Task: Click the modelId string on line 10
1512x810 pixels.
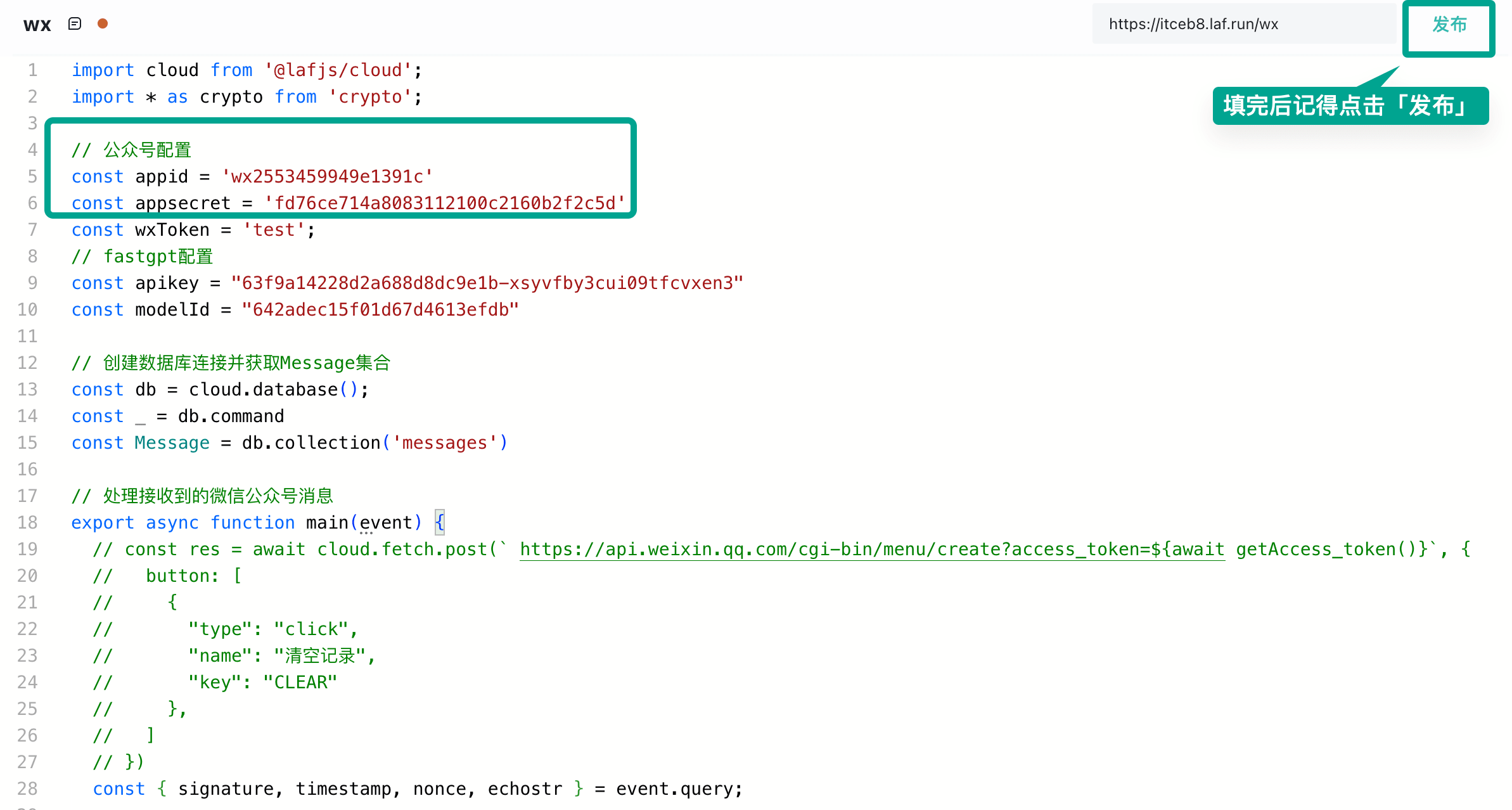Action: click(x=380, y=309)
